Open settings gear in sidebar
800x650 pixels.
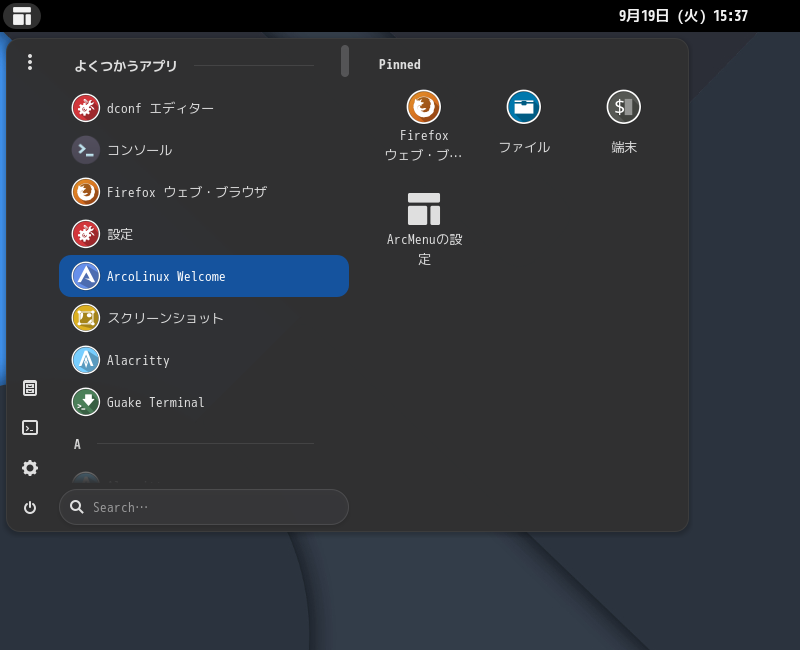pos(30,468)
